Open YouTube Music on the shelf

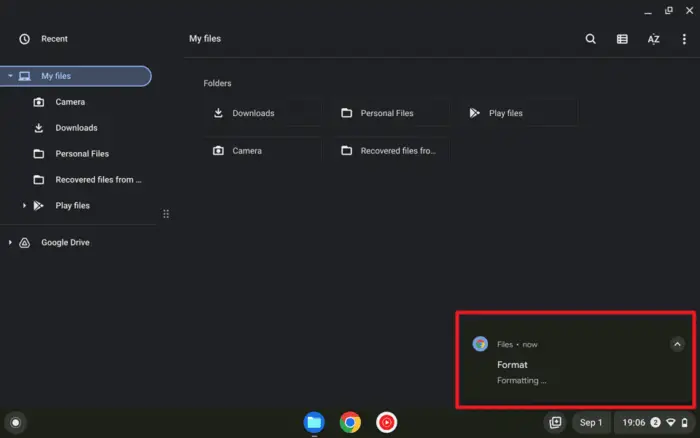point(386,422)
